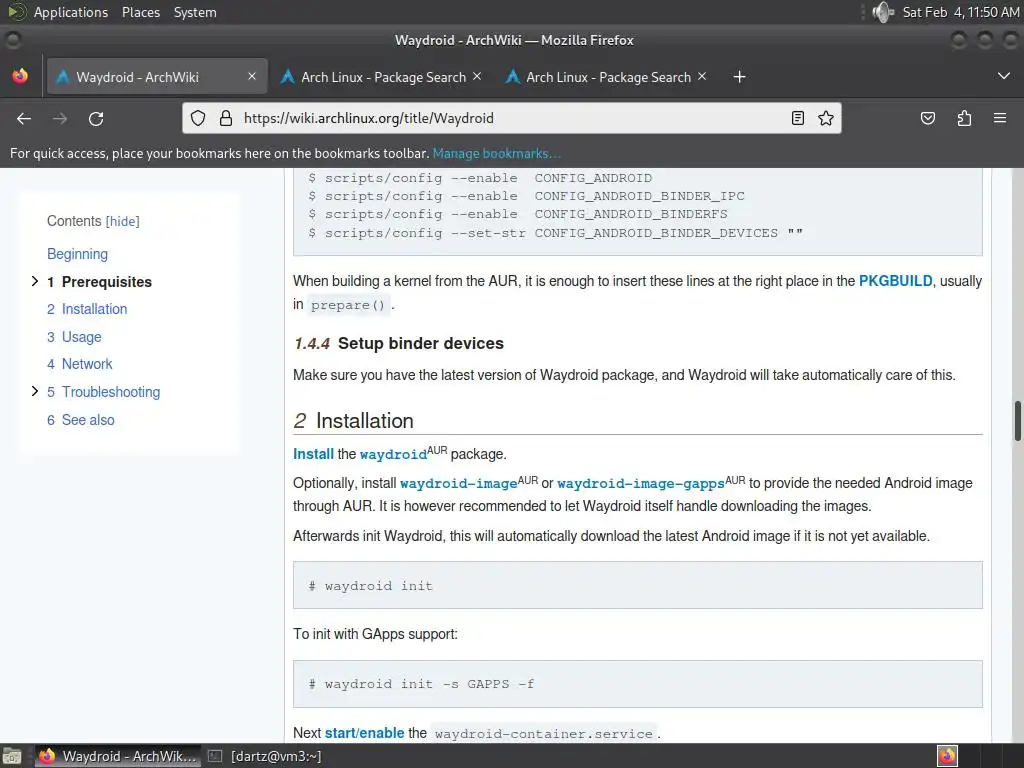Jump to Beginning in contents

point(77,254)
